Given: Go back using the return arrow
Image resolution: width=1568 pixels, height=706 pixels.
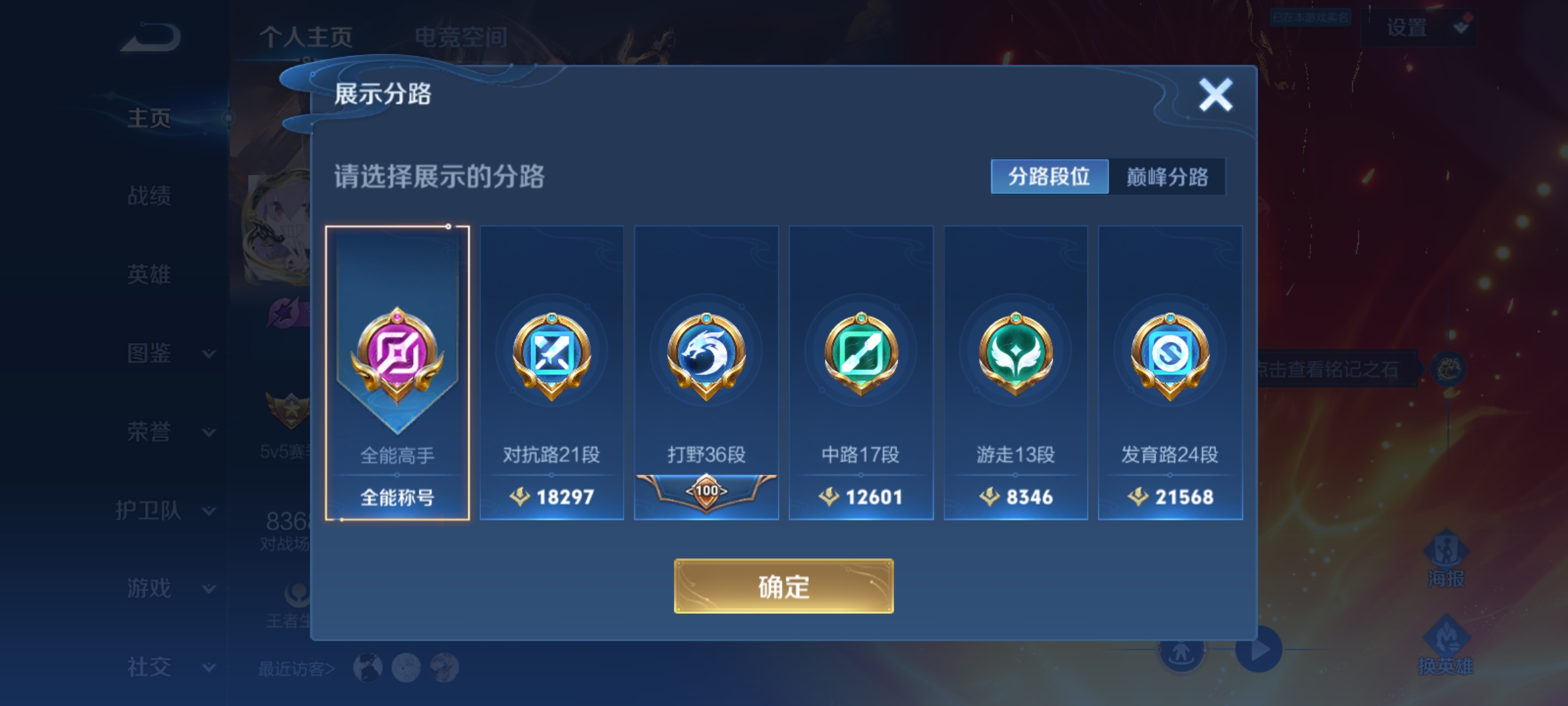Looking at the screenshot, I should pyautogui.click(x=151, y=37).
